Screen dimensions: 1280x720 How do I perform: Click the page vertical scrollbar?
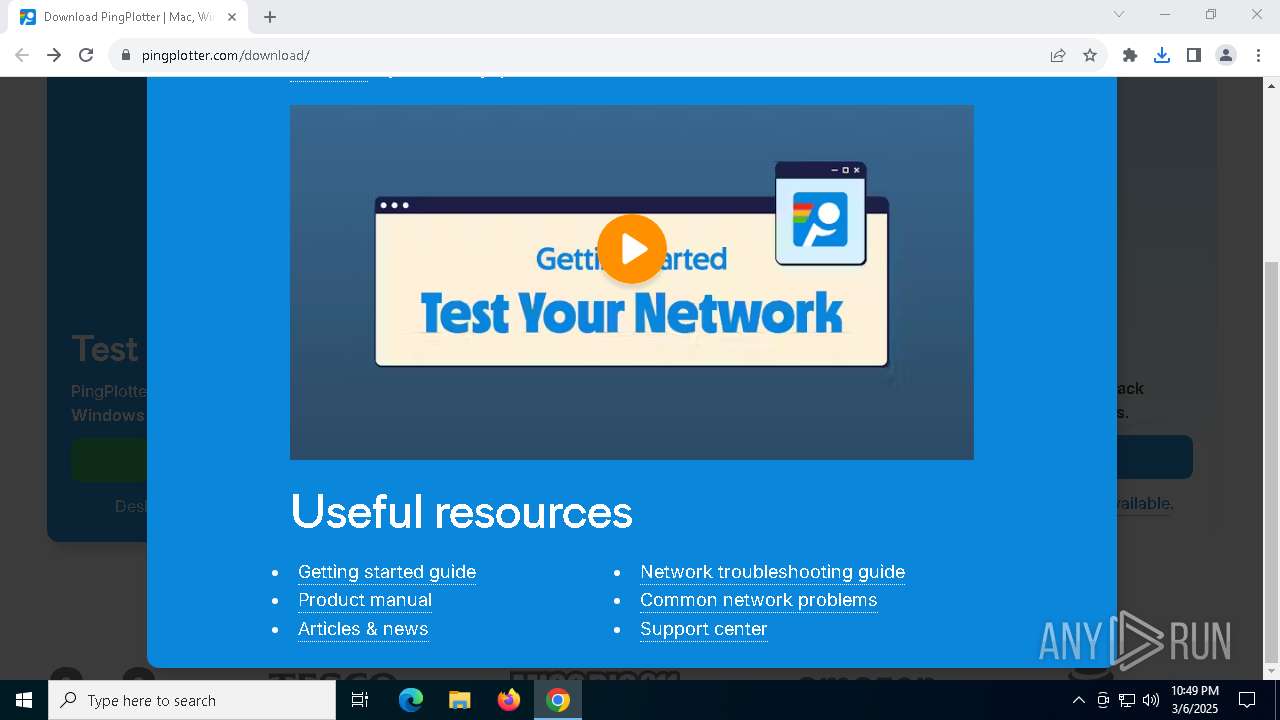coord(1272,460)
